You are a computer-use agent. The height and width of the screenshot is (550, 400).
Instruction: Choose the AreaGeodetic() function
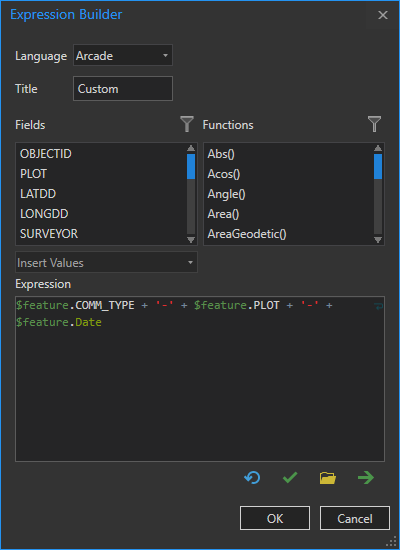point(247,234)
